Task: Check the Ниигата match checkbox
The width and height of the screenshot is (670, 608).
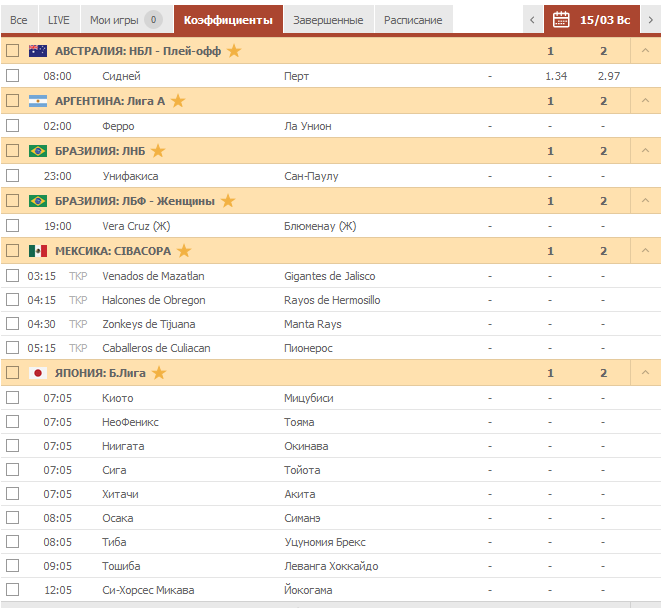Action: click(12, 446)
